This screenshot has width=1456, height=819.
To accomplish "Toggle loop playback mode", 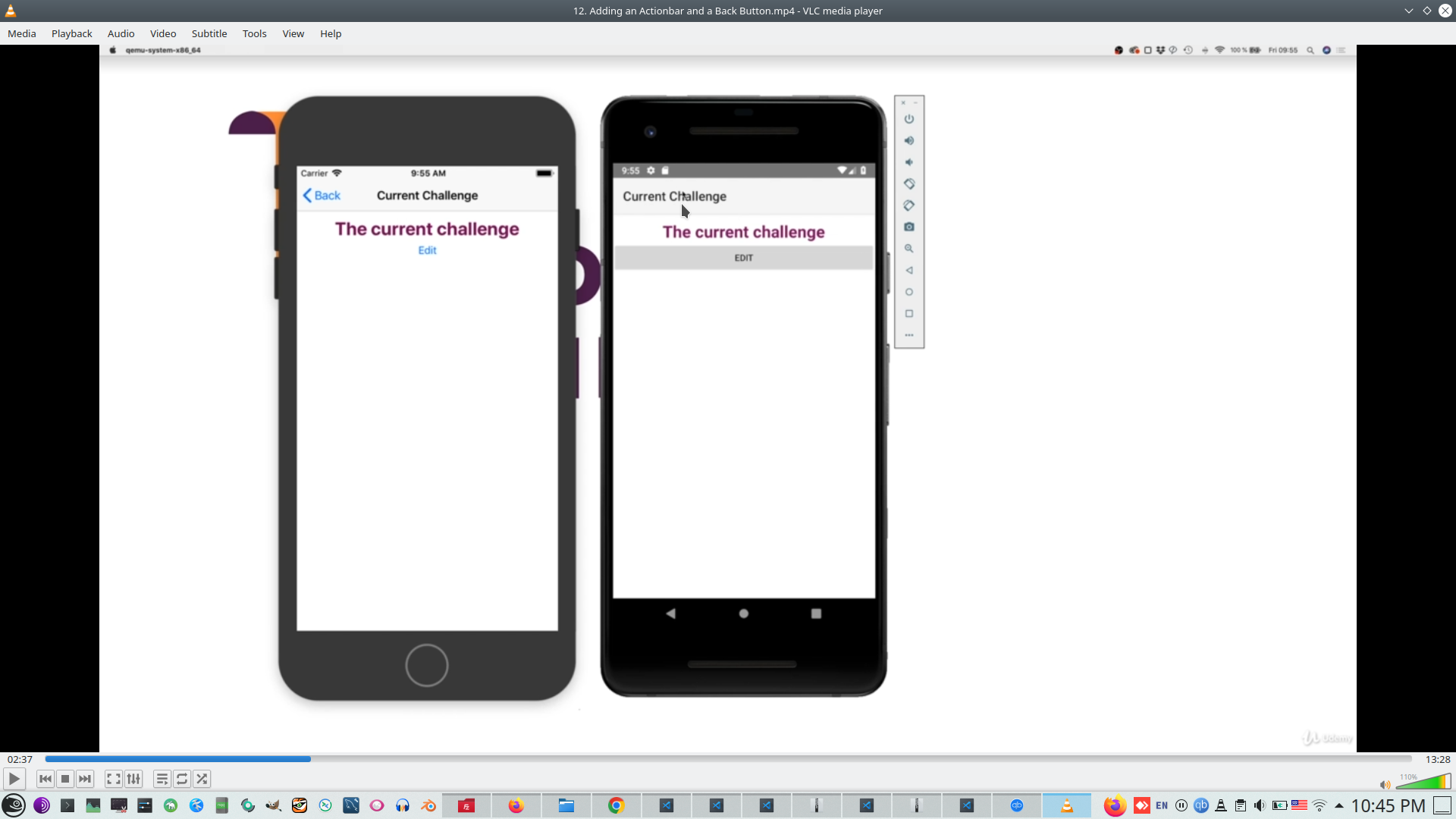I will [x=182, y=779].
